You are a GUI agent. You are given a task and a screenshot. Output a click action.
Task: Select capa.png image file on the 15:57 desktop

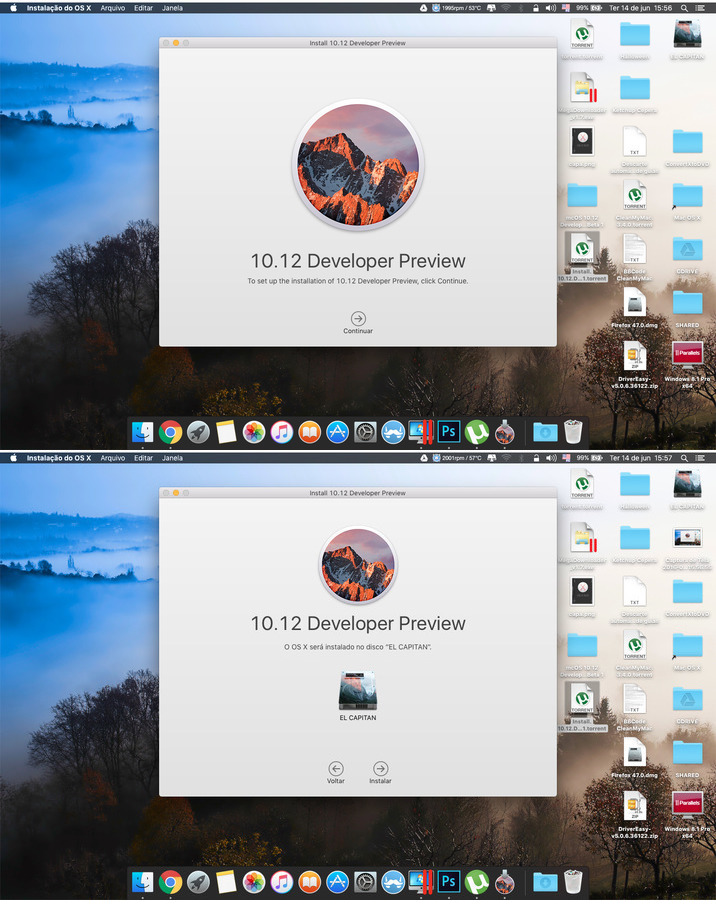(582, 591)
